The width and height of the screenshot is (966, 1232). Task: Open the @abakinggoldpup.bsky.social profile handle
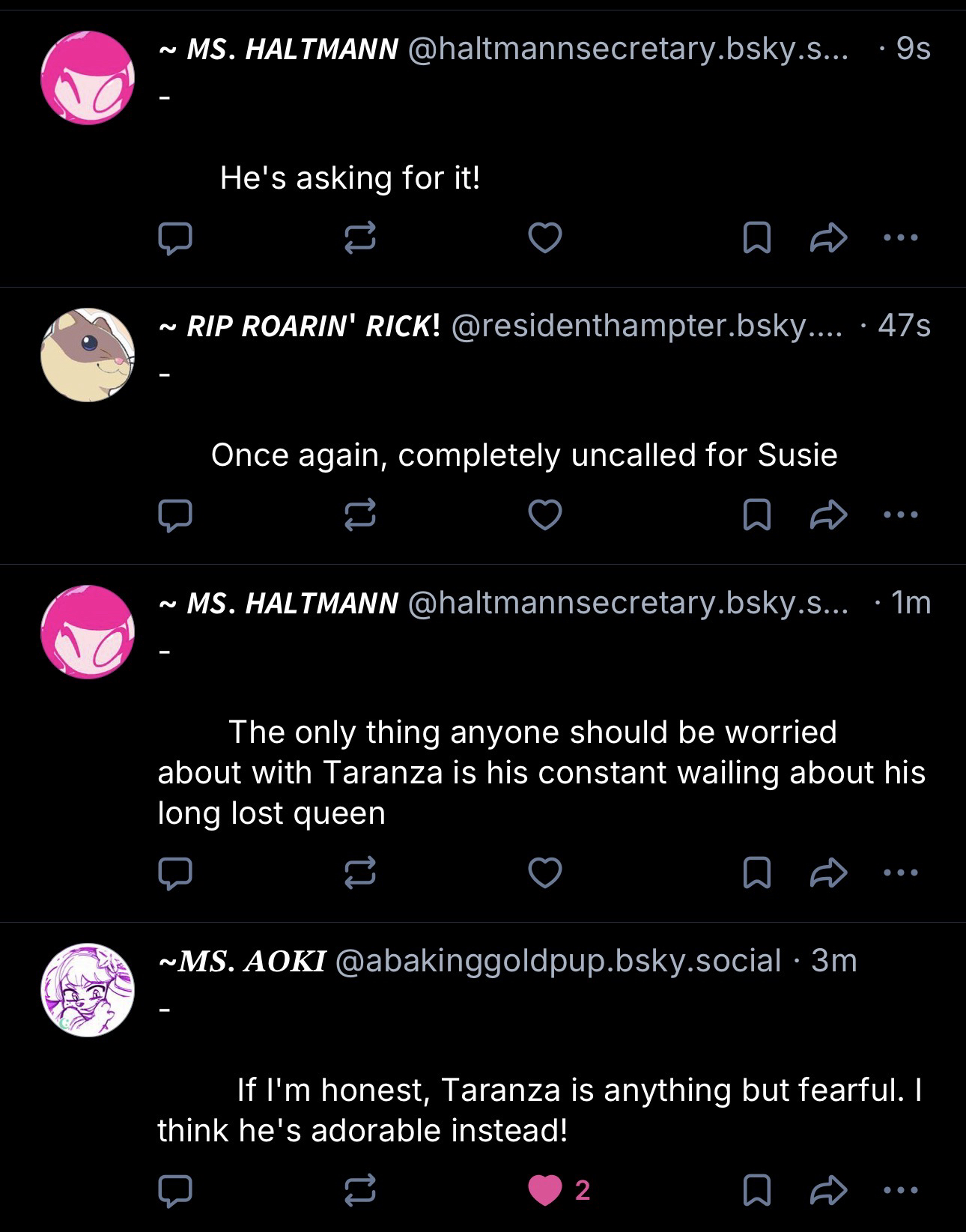[x=558, y=961]
